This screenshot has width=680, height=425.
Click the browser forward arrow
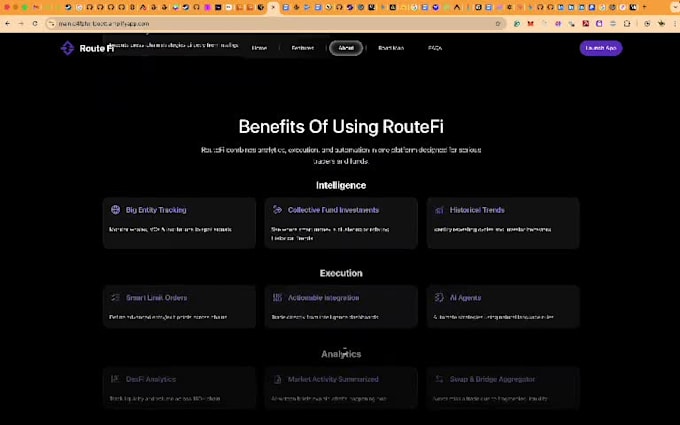21,23
